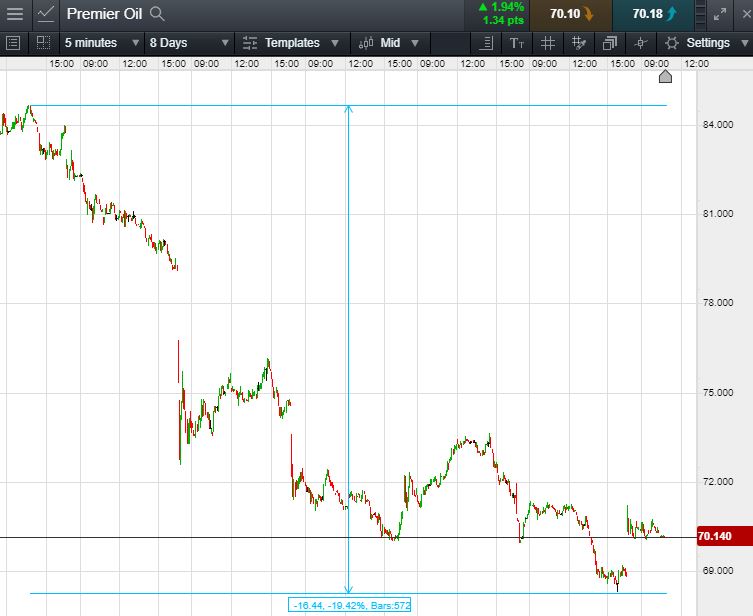Click the dotted layout selection icon
The width and height of the screenshot is (753, 616).
[x=44, y=43]
